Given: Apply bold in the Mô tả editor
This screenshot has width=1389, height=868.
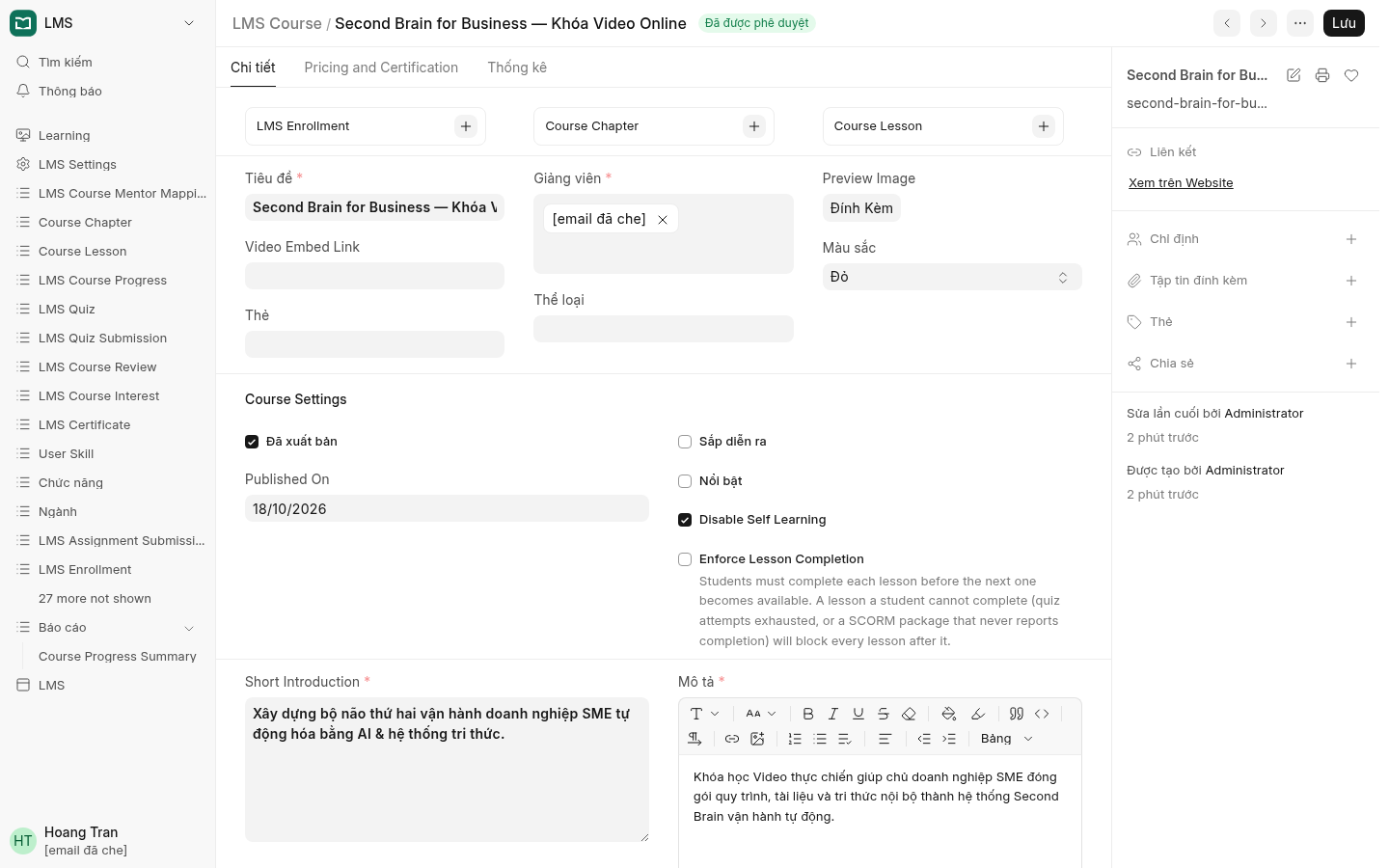Looking at the screenshot, I should pyautogui.click(x=808, y=714).
